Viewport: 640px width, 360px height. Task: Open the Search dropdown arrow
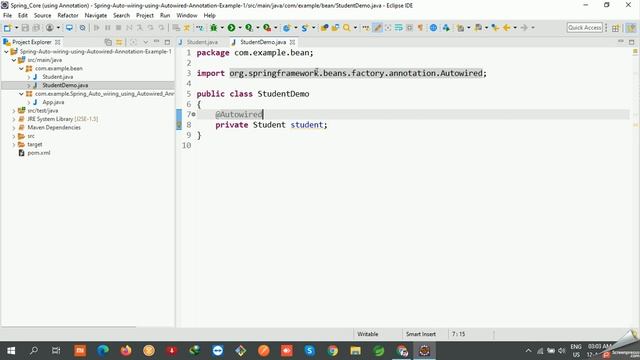pos(355,28)
